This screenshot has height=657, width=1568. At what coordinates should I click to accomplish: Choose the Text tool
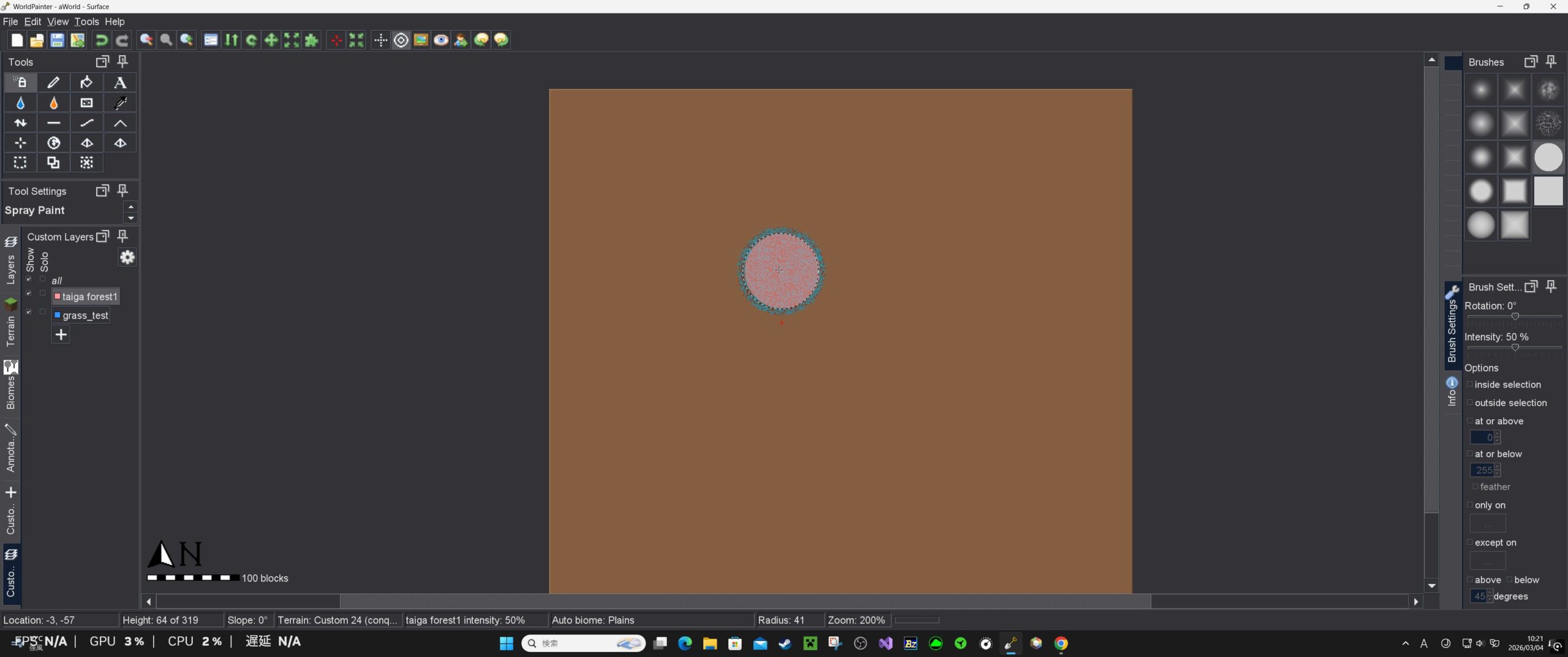click(120, 83)
